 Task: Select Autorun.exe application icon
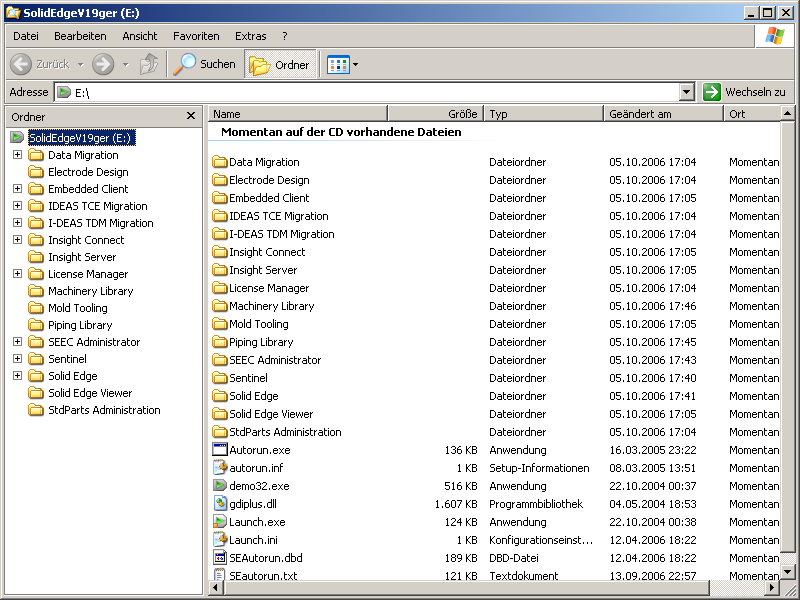220,450
